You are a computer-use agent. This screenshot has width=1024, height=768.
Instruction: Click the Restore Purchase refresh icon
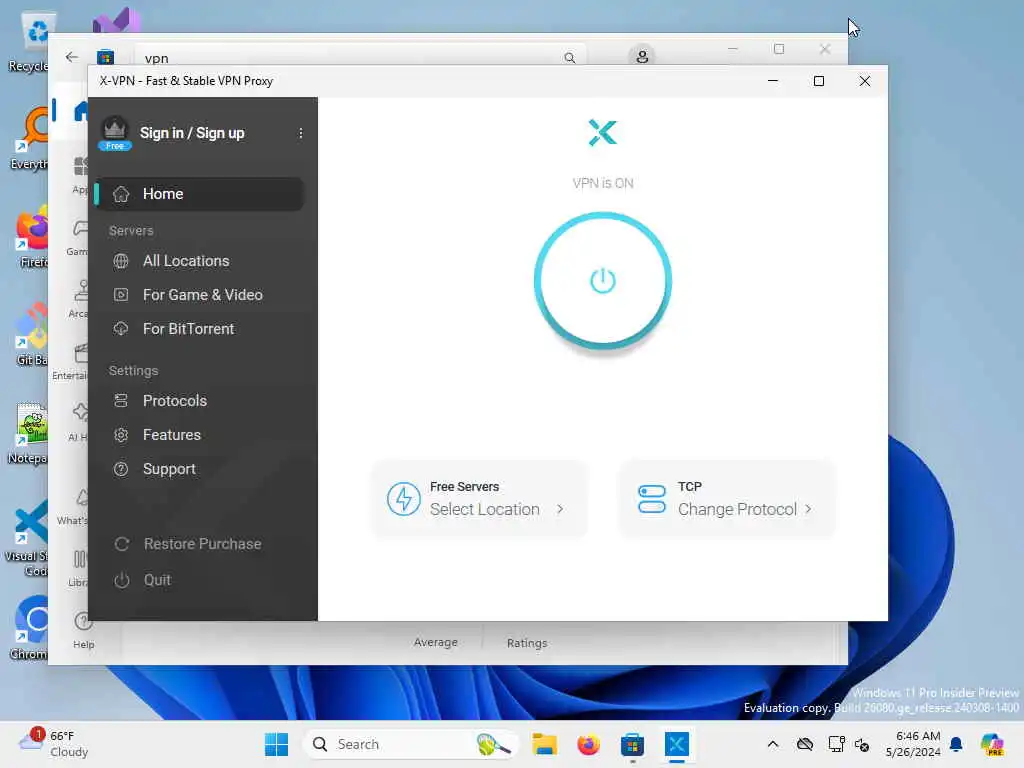pyautogui.click(x=121, y=544)
